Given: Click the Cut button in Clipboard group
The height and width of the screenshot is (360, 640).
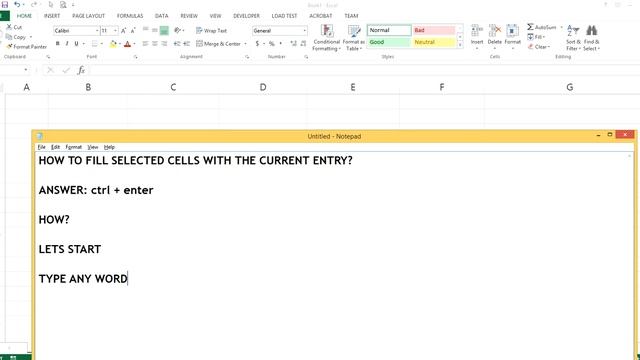Looking at the screenshot, I should 14,27.
